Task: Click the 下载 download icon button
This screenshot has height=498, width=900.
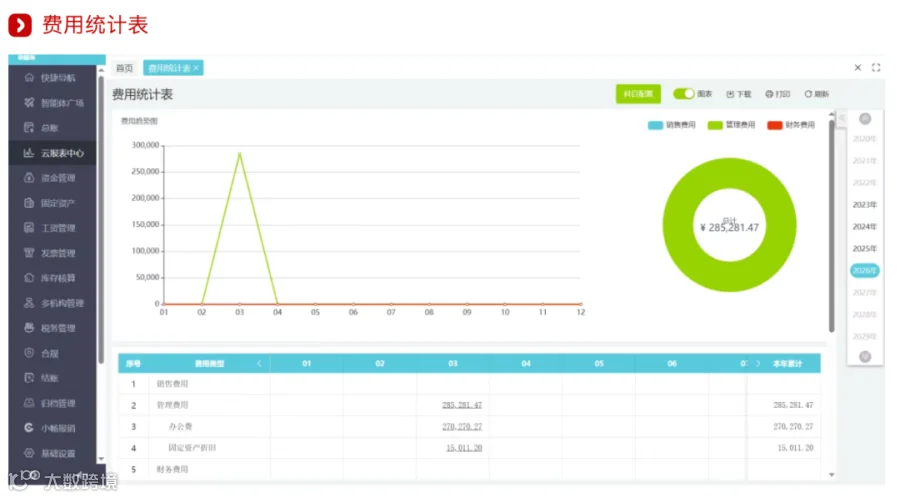Action: coord(739,94)
